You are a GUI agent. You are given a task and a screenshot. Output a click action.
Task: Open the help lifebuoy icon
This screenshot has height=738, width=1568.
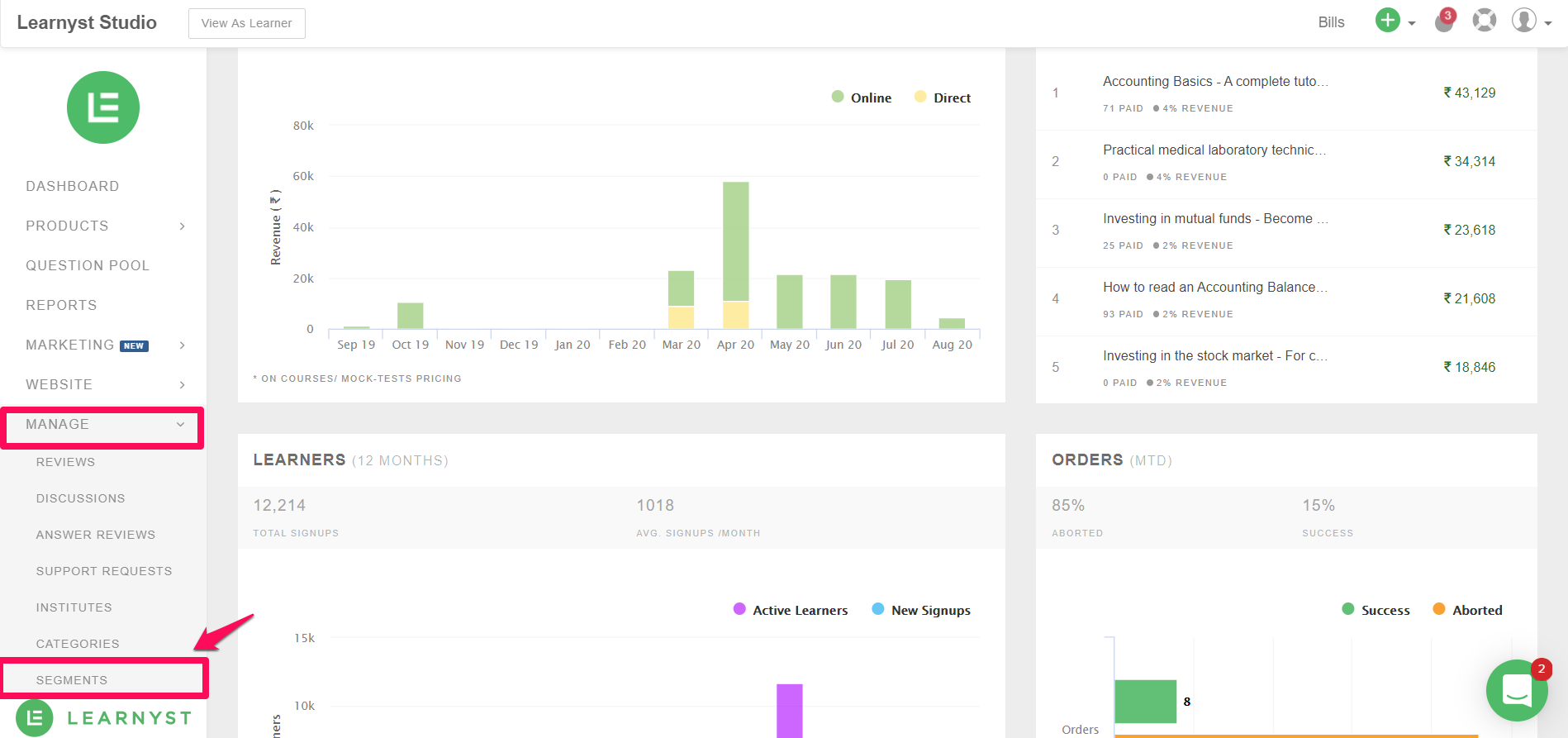point(1485,20)
